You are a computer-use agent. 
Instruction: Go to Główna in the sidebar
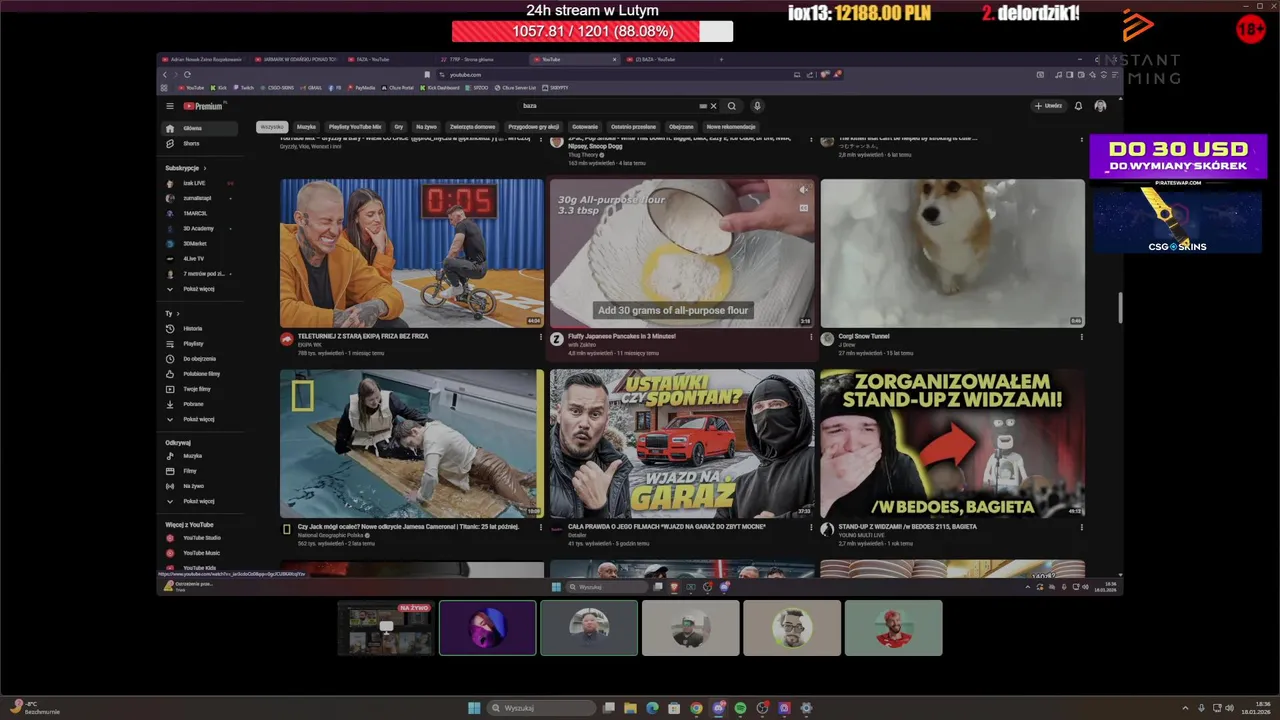[x=201, y=128]
